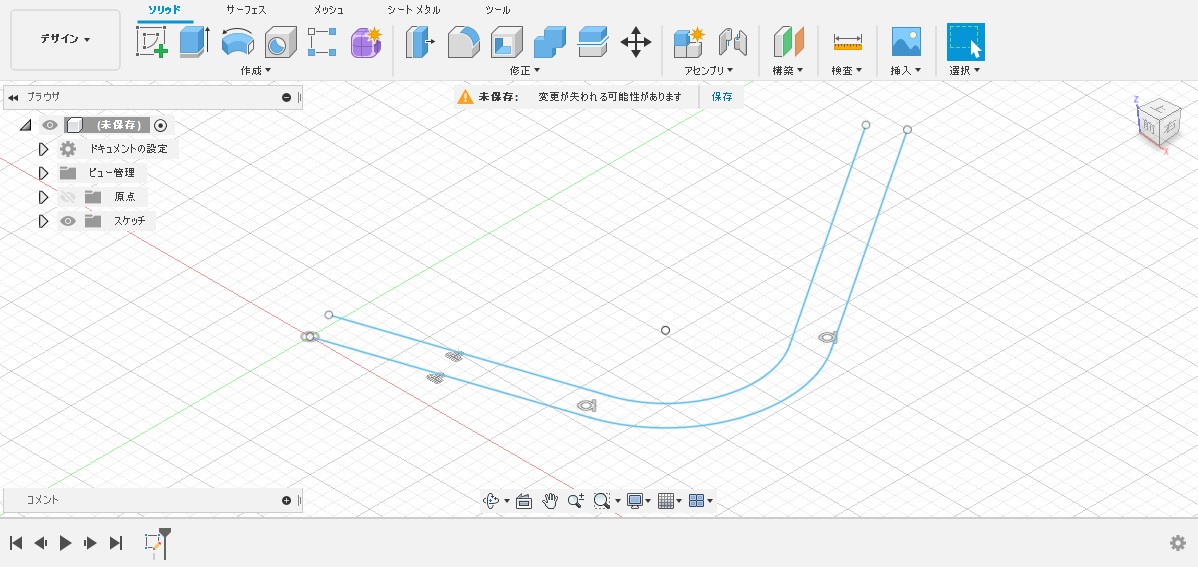
Task: Select the Press Pull tool icon
Action: point(419,42)
